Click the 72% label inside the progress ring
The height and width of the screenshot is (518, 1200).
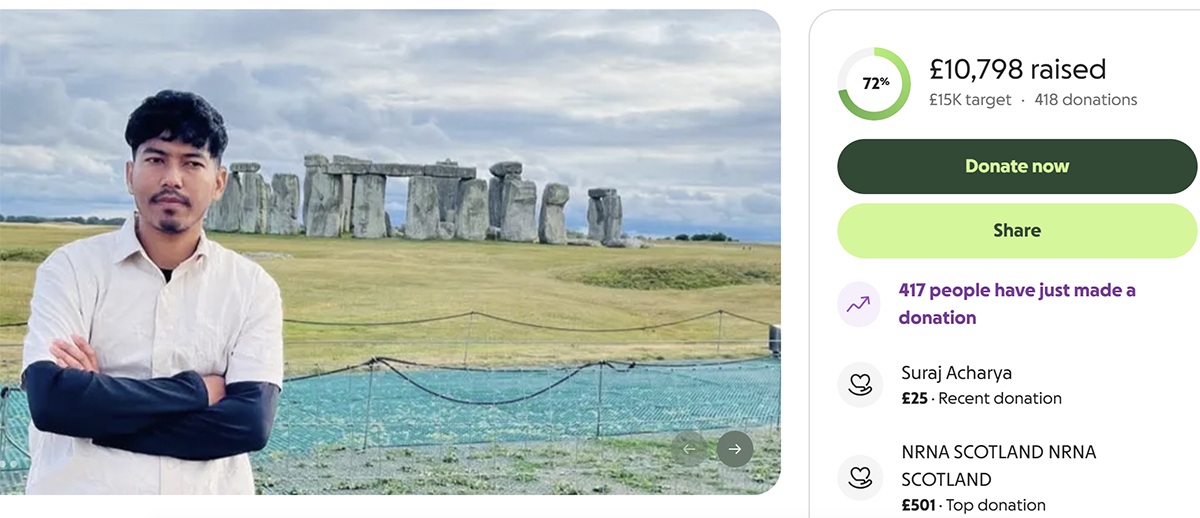click(x=876, y=83)
